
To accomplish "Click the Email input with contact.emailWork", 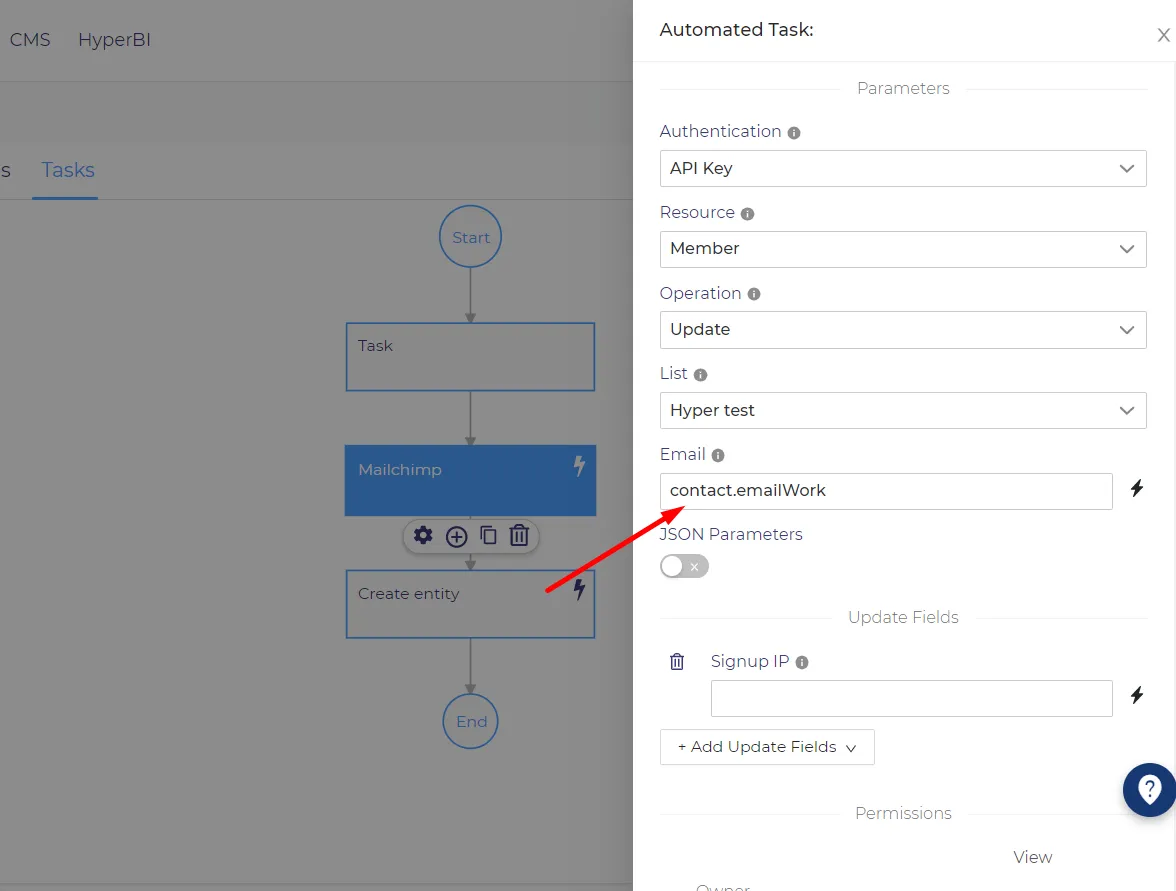I will [x=886, y=491].
